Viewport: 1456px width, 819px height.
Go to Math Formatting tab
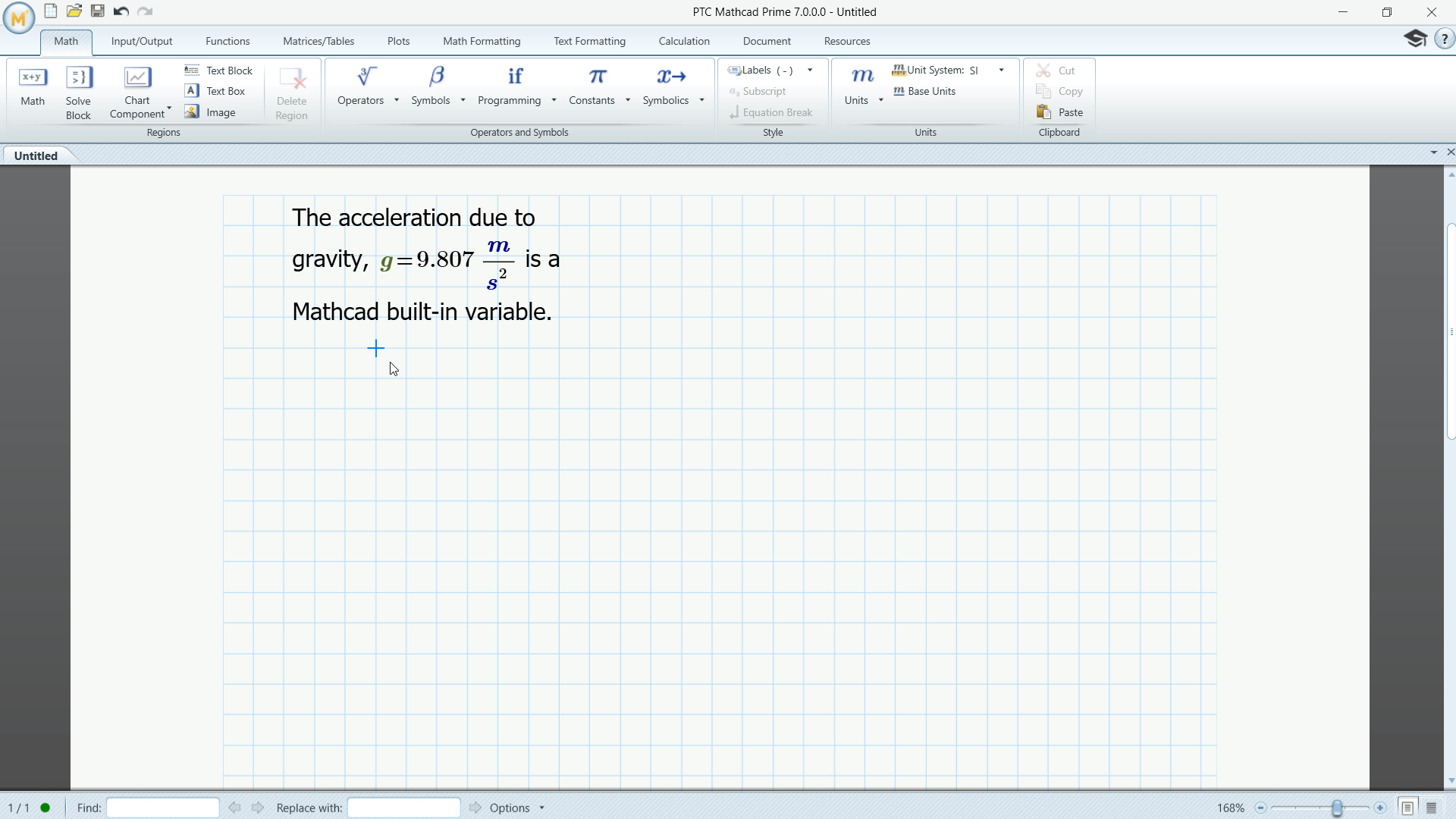pyautogui.click(x=482, y=42)
